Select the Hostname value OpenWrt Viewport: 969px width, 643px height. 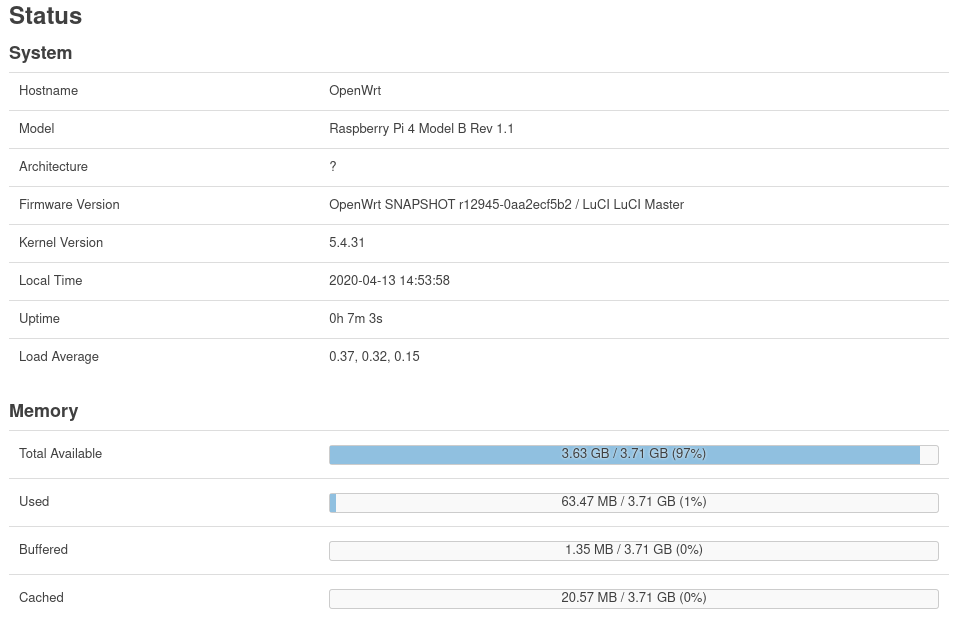pos(355,91)
